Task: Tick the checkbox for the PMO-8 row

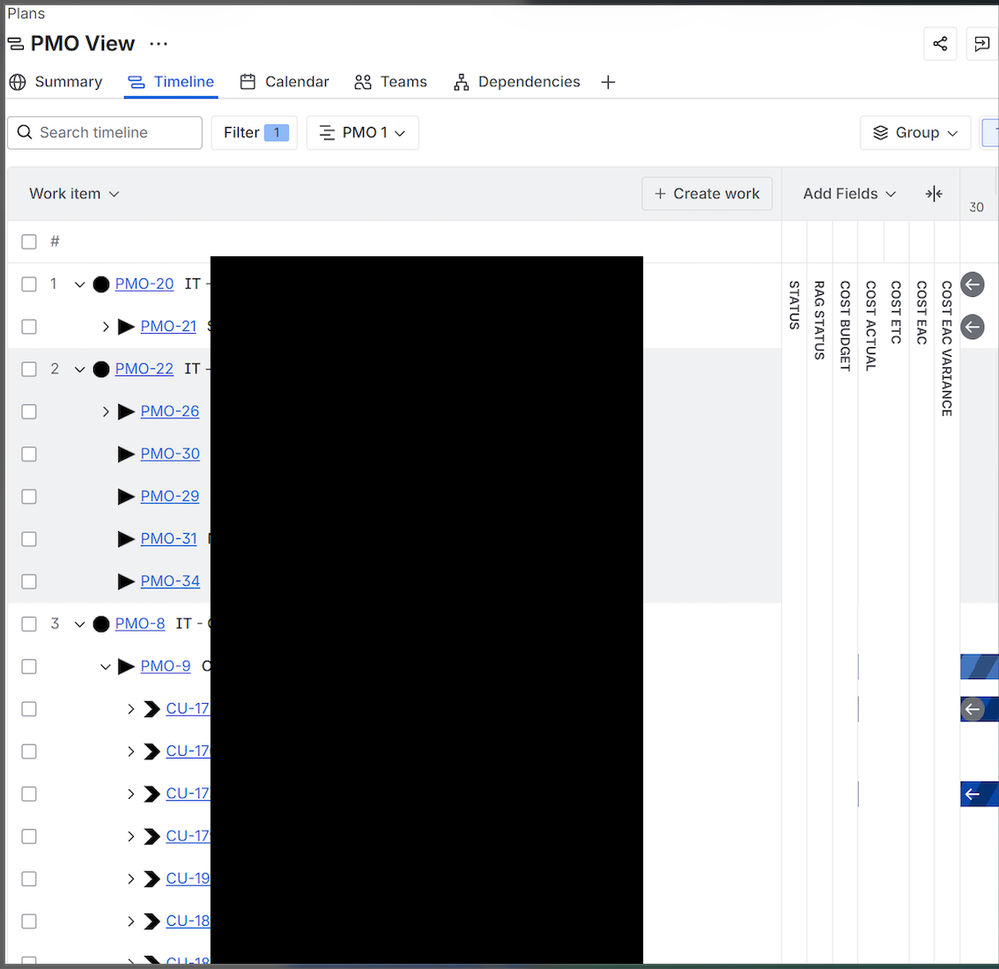Action: pos(29,624)
